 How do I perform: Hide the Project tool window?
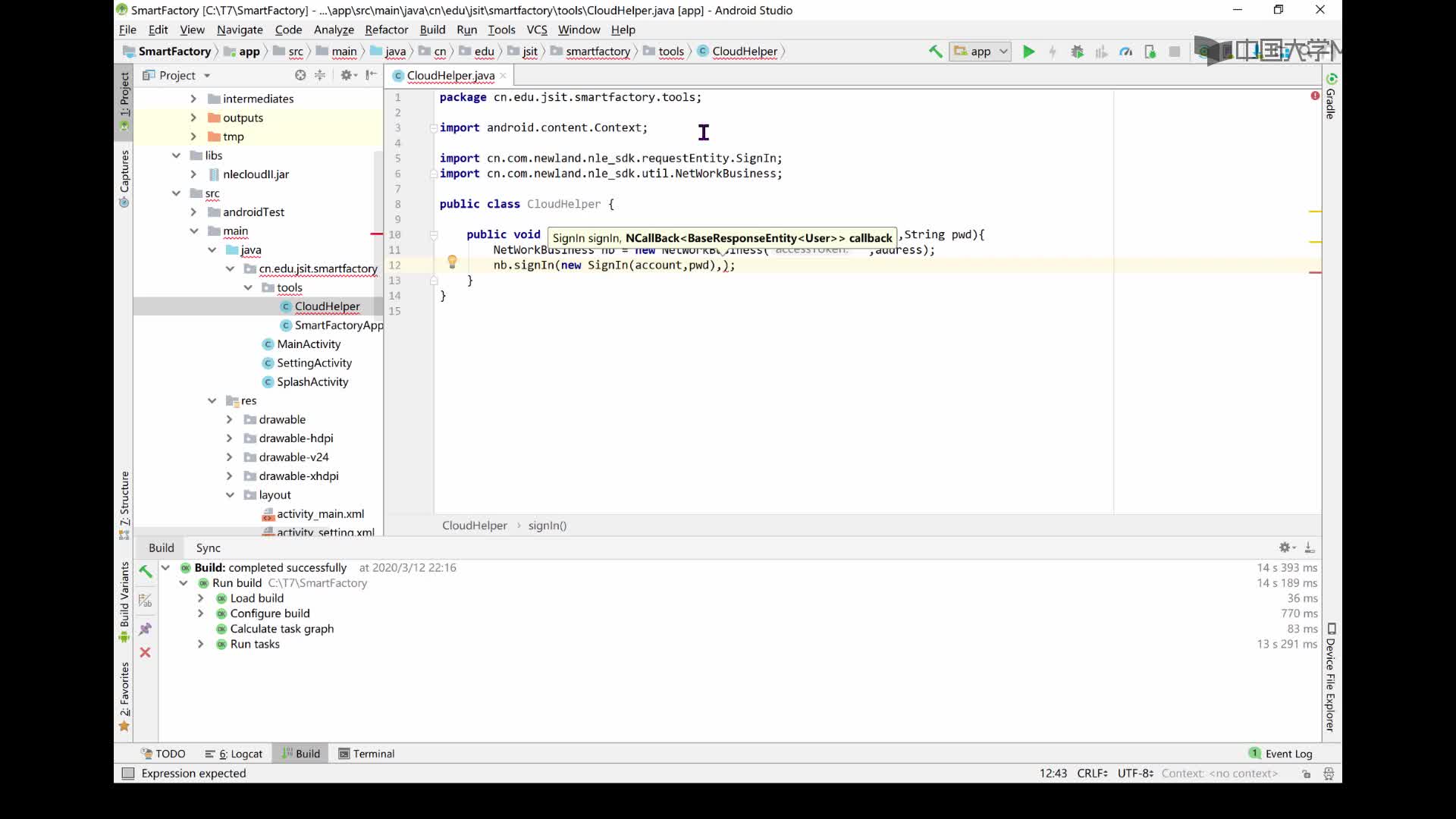click(x=371, y=75)
